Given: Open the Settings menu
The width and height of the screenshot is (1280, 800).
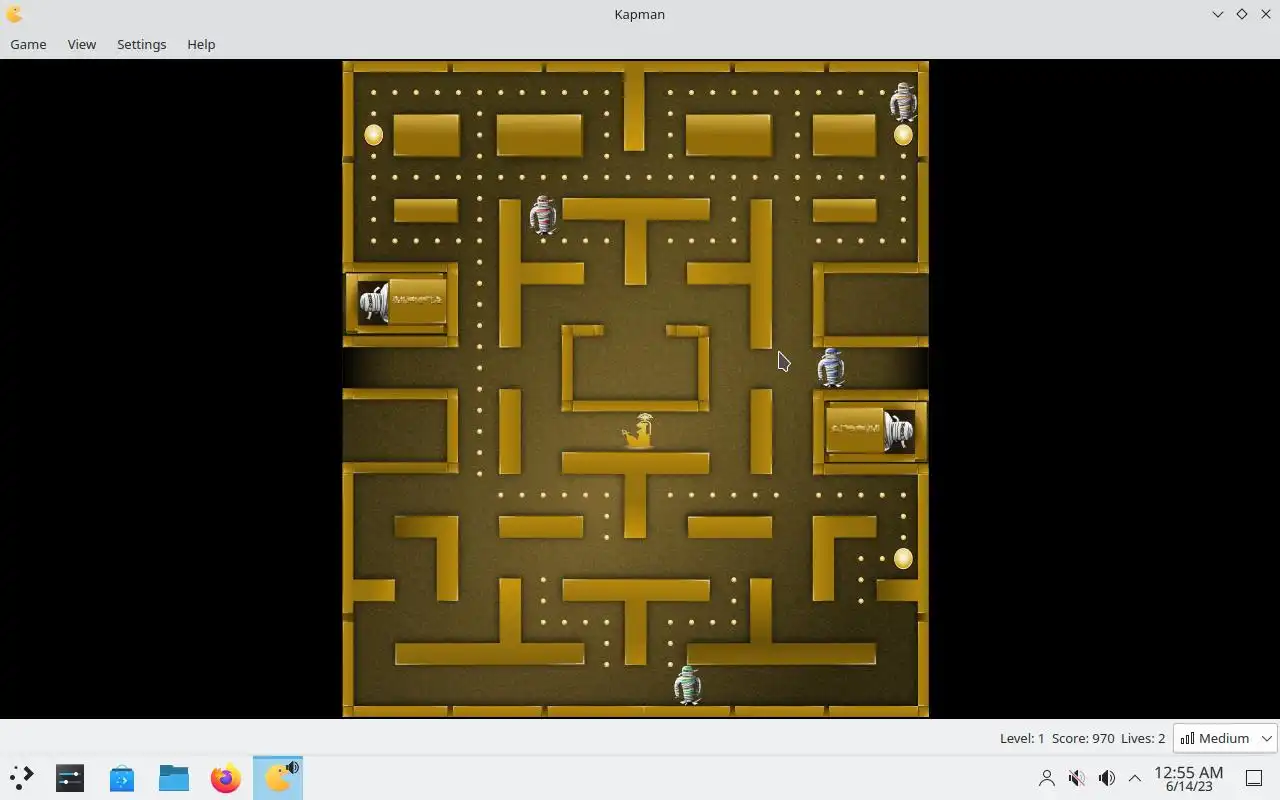Looking at the screenshot, I should 141,44.
